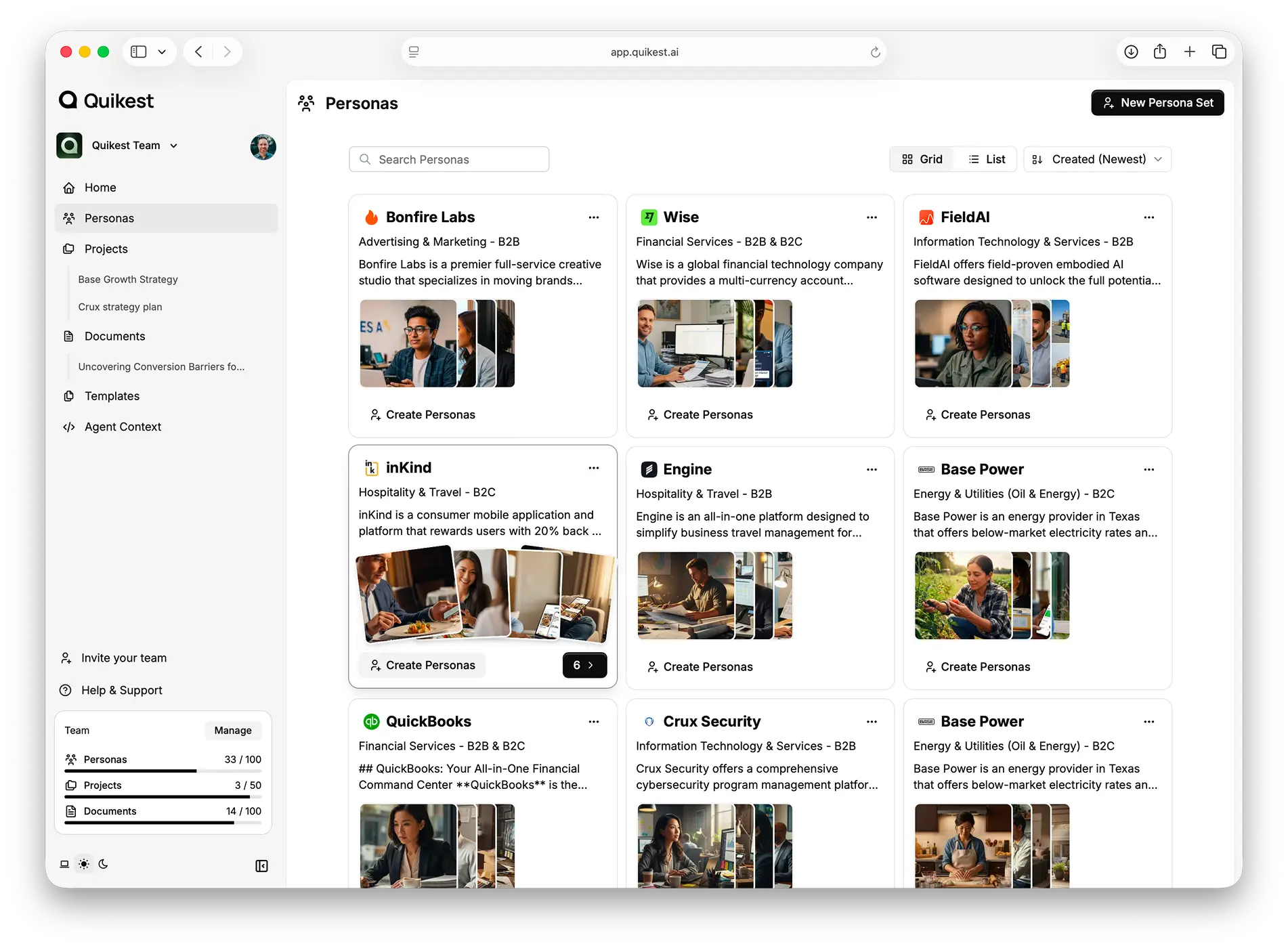Click the QuickBooks green logo icon
This screenshot has width=1288, height=948.
(371, 722)
